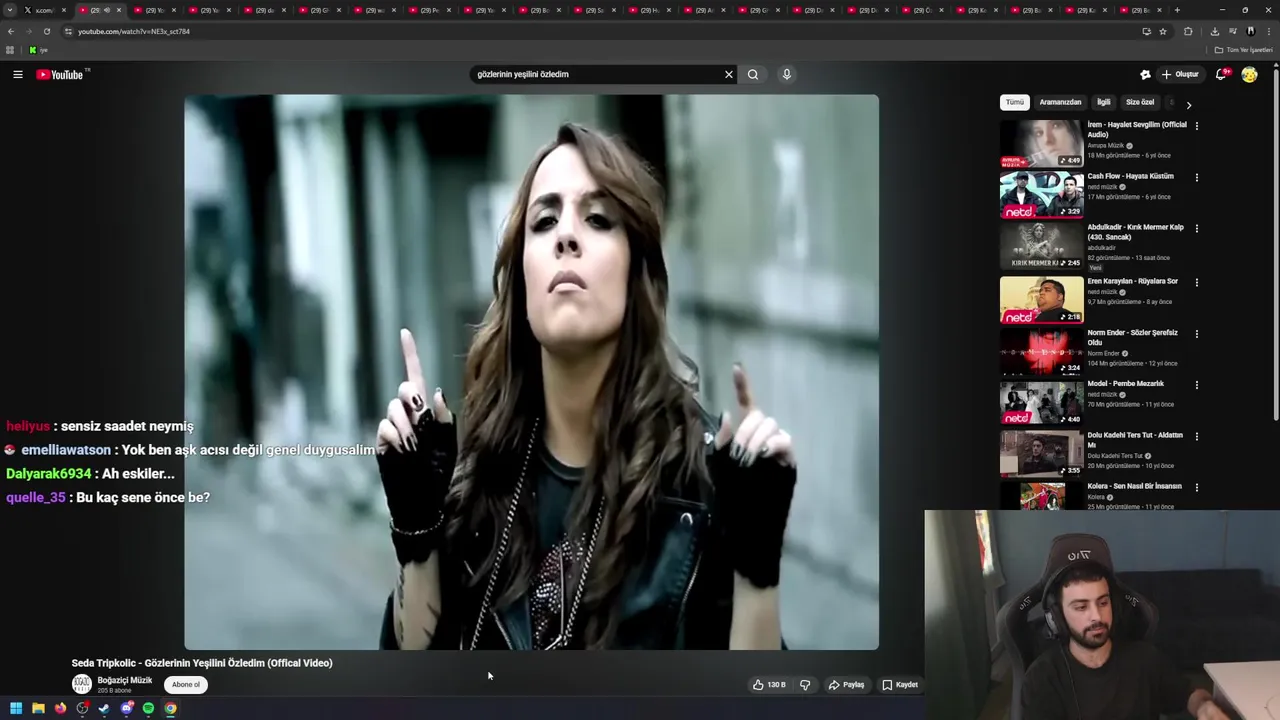1280x720 pixels.
Task: Select the Tümü filter chip
Action: click(1015, 102)
